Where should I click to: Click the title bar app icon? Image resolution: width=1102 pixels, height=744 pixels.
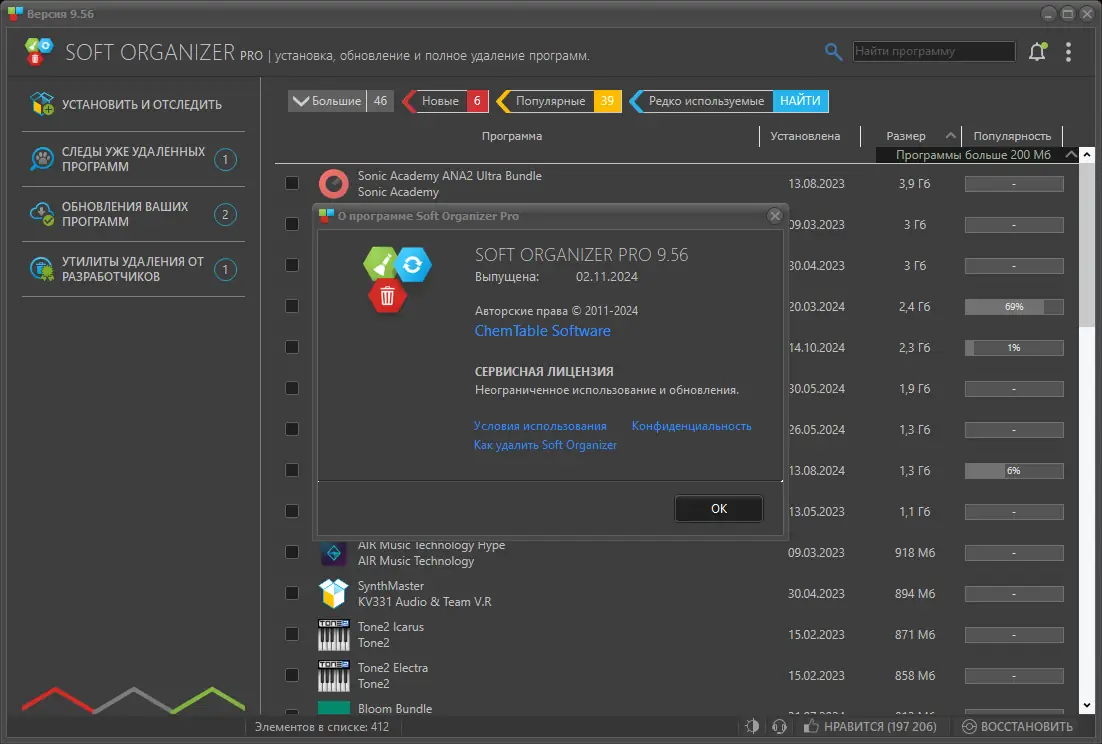[15, 13]
